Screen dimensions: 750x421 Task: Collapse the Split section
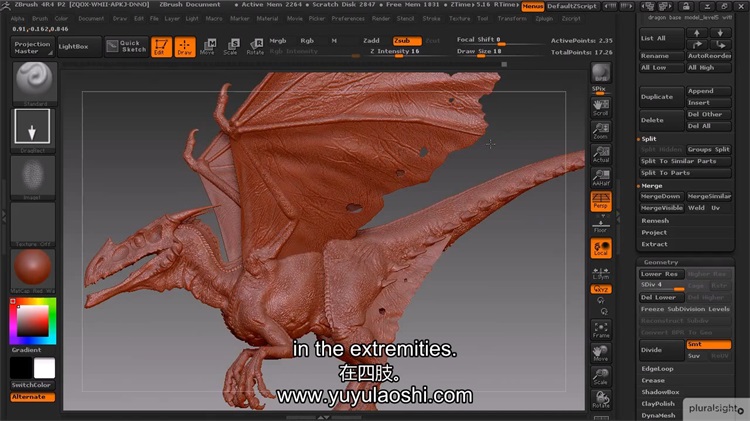pyautogui.click(x=649, y=139)
